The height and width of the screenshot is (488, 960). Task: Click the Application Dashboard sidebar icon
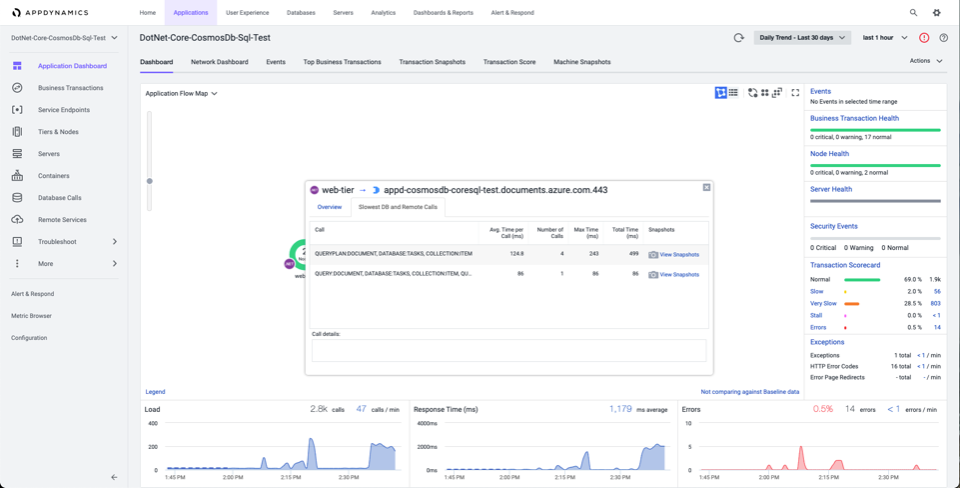(x=17, y=66)
